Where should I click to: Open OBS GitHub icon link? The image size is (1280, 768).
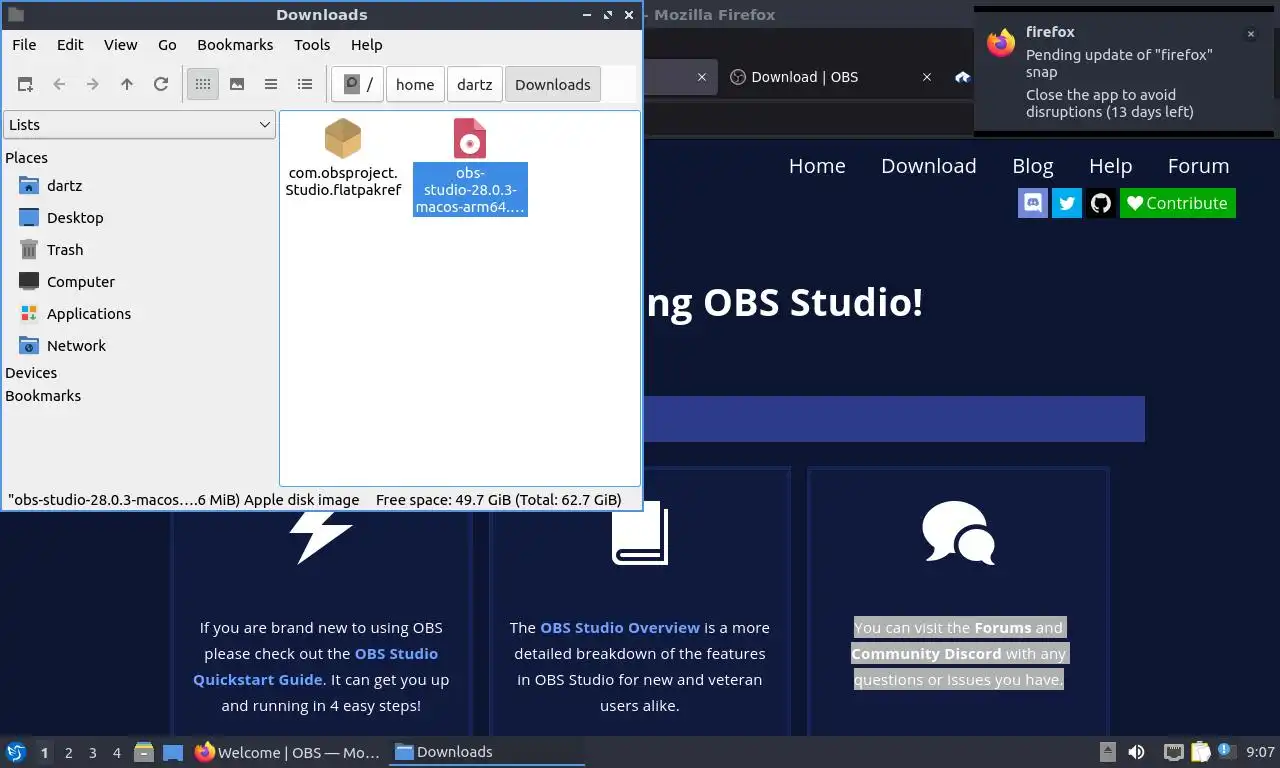coord(1101,203)
